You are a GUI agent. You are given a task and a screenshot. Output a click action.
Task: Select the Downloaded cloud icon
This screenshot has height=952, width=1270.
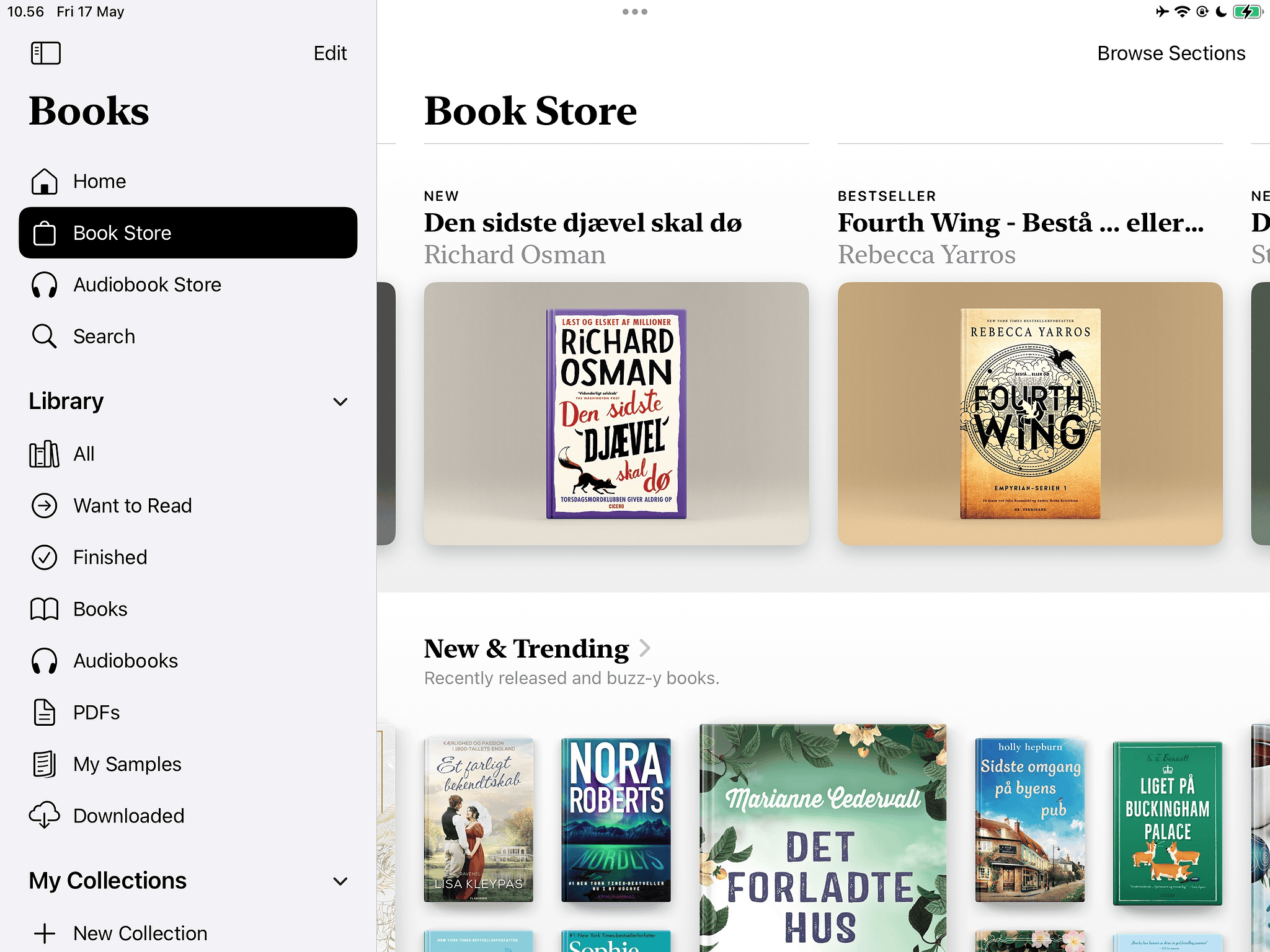tap(44, 816)
